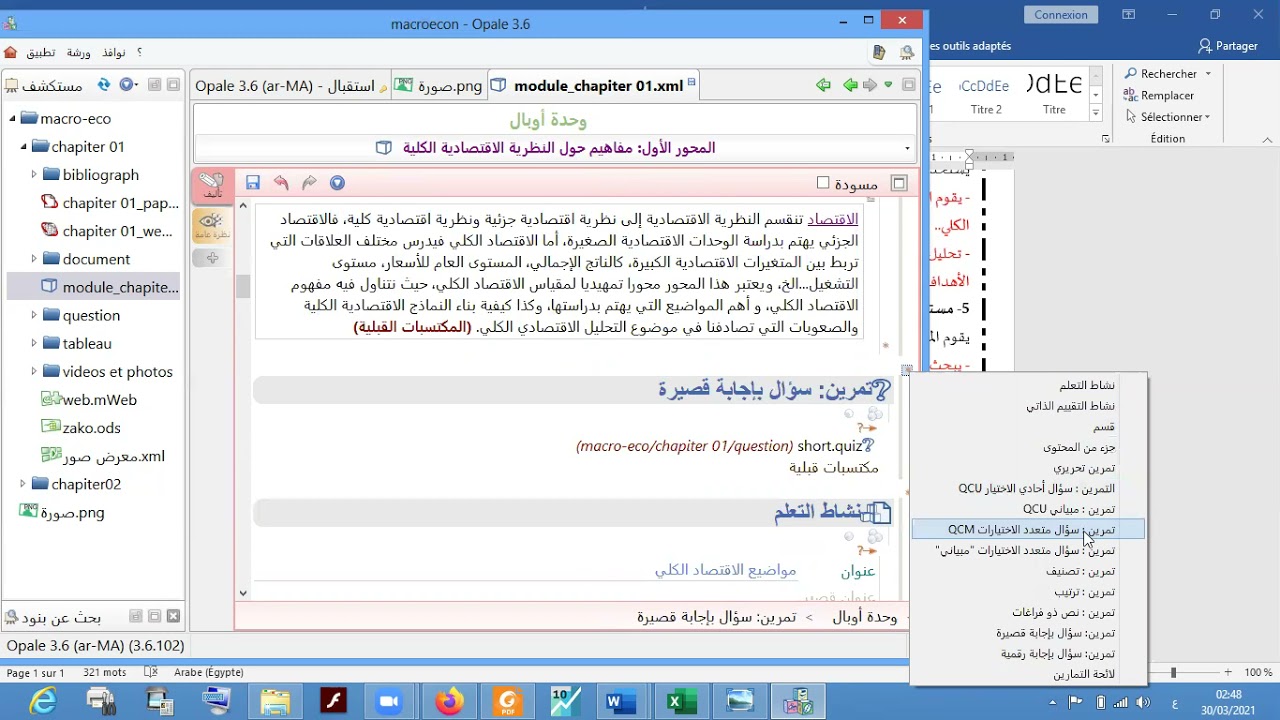The width and height of the screenshot is (1280, 720).
Task: Click the Word zoom slider handle
Action: (x=1173, y=673)
